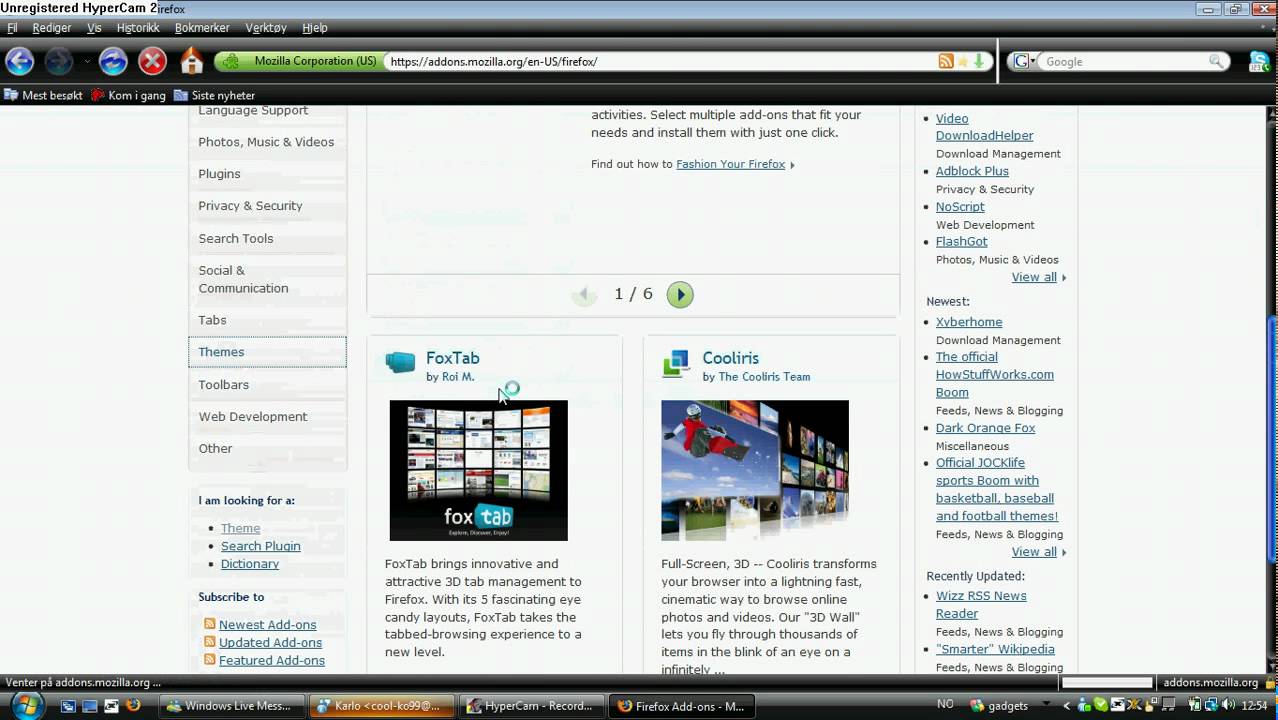Open the Adblock Plus link
The height and width of the screenshot is (720, 1278).
972,171
